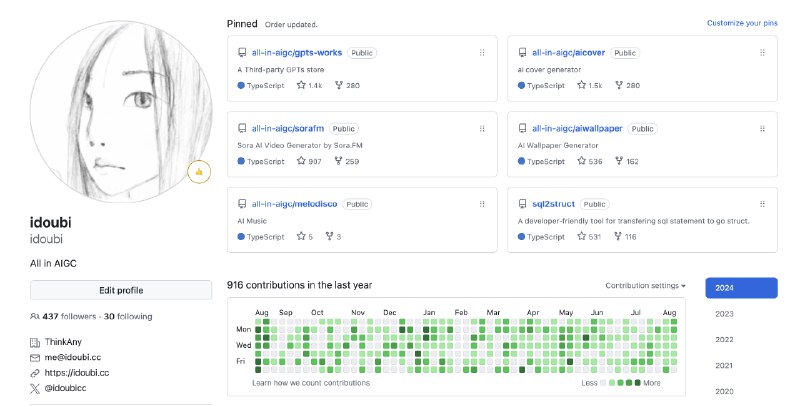Click the repo icon beside aicover
The image size is (800, 406).
[522, 53]
